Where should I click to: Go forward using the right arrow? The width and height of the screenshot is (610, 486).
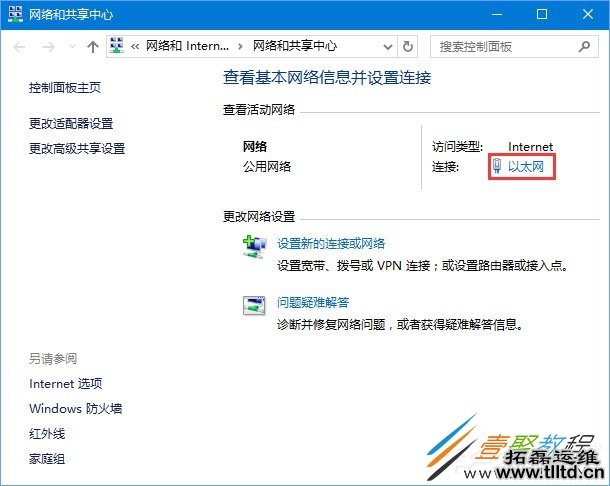[49, 47]
